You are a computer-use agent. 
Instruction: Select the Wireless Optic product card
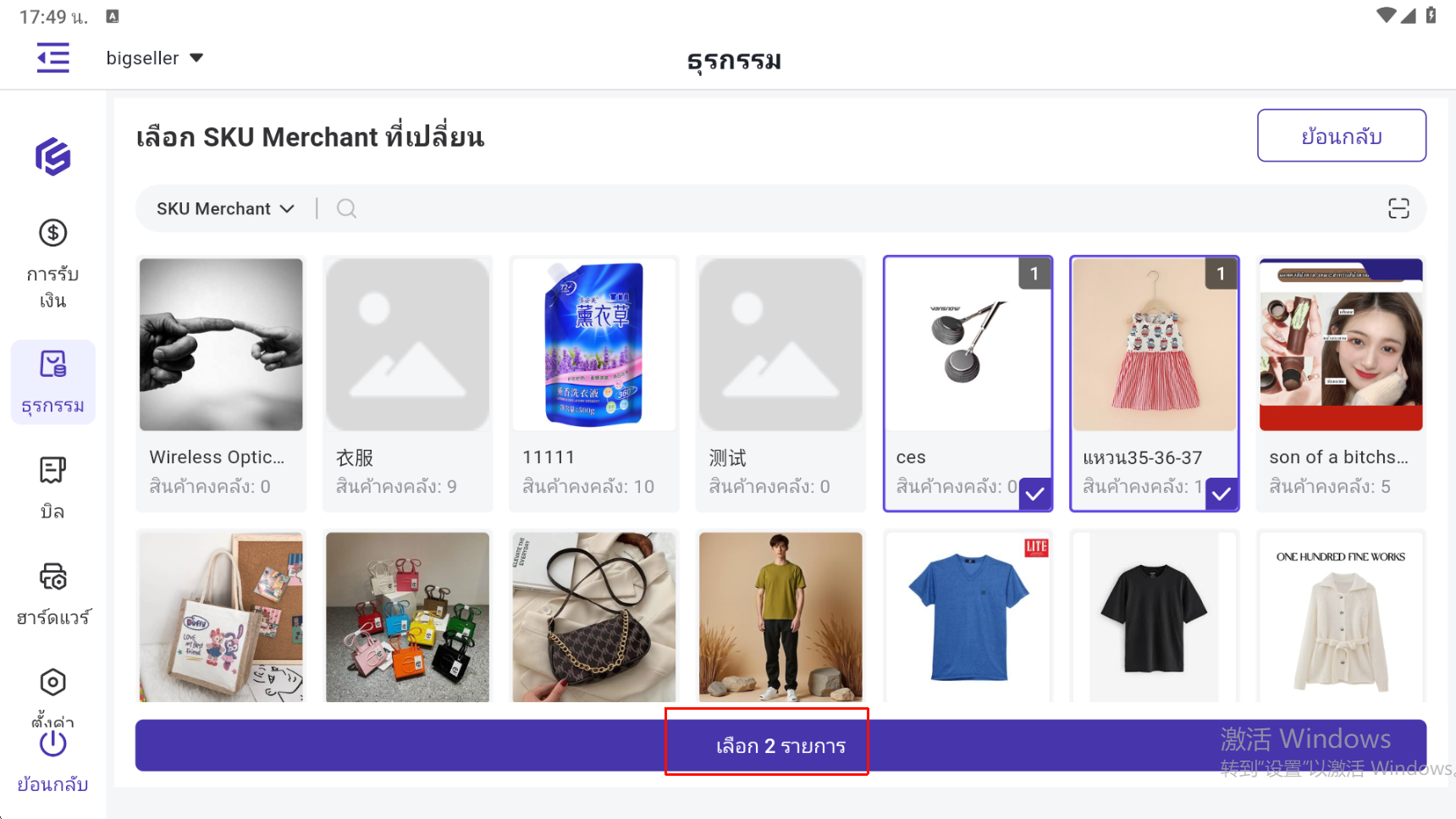[x=221, y=383]
